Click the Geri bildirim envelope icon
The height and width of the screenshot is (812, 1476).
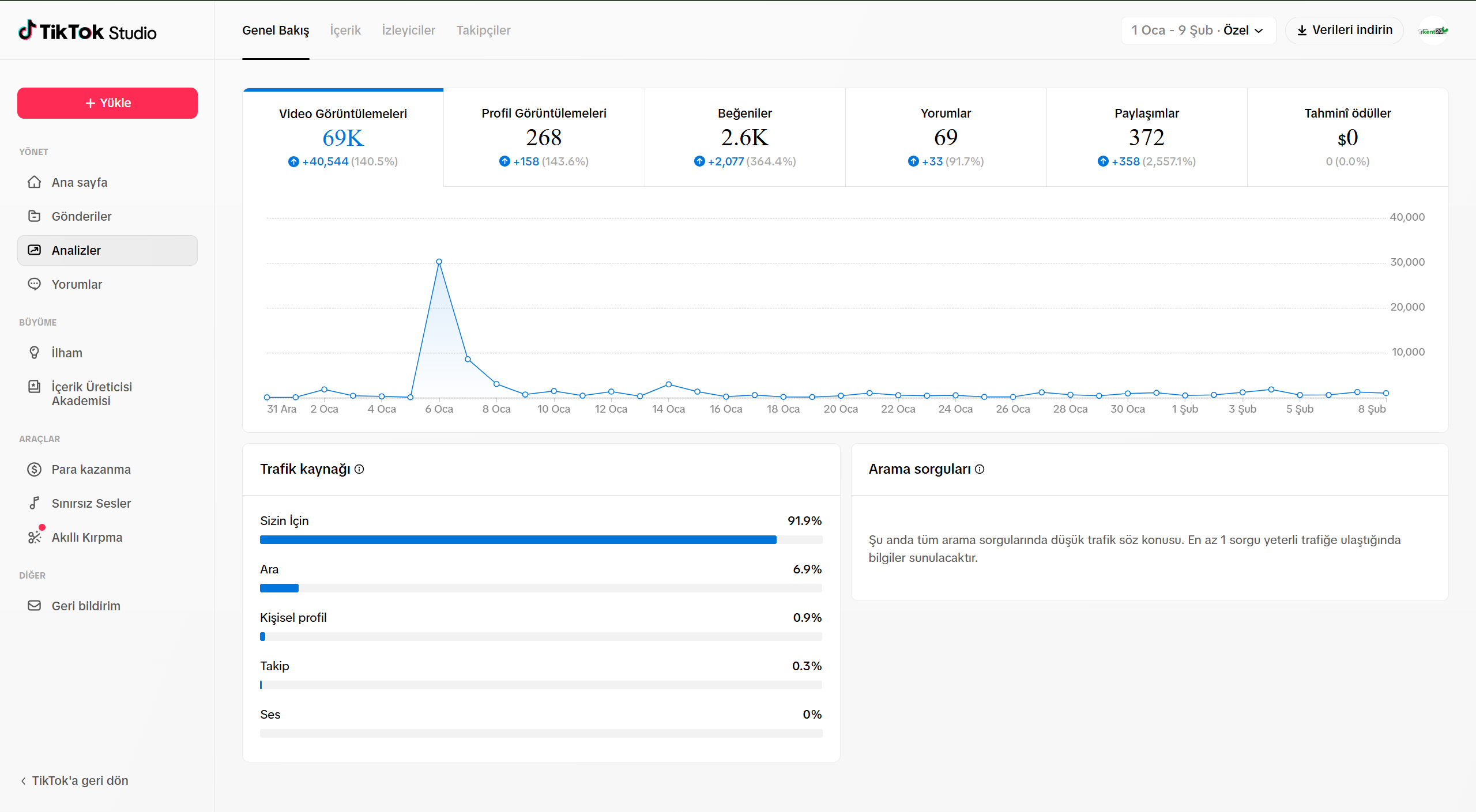pos(35,606)
